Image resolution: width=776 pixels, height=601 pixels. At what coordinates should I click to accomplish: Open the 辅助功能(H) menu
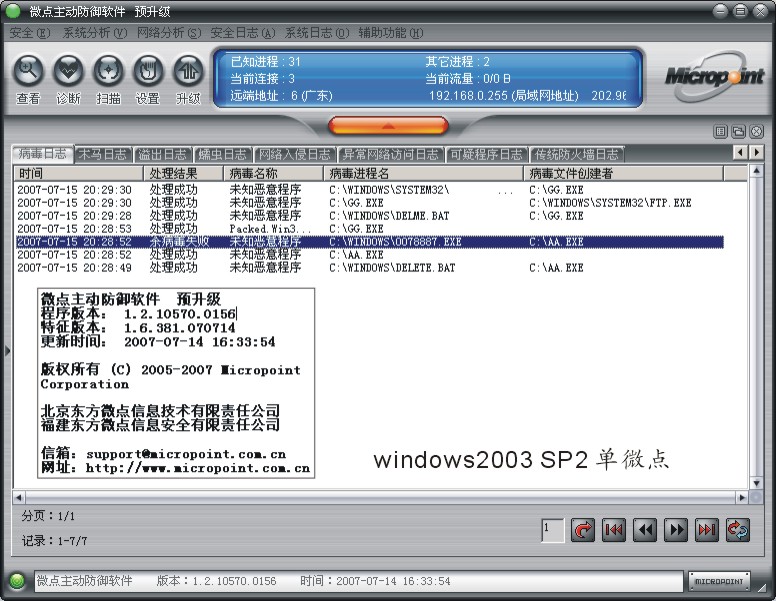(390, 33)
